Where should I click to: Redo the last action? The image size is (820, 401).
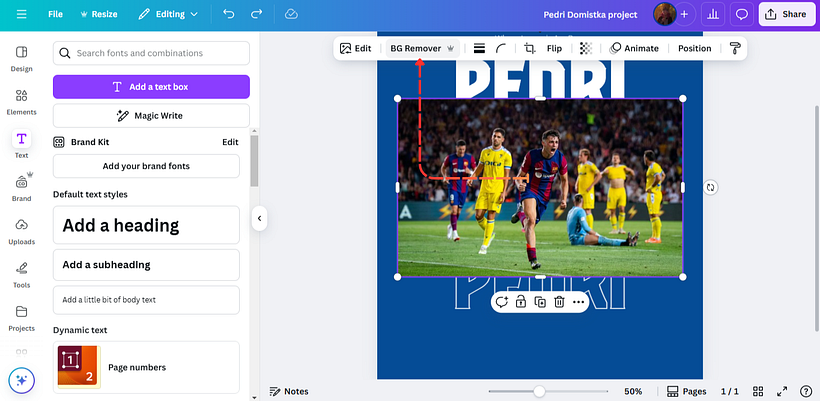pyautogui.click(x=256, y=14)
